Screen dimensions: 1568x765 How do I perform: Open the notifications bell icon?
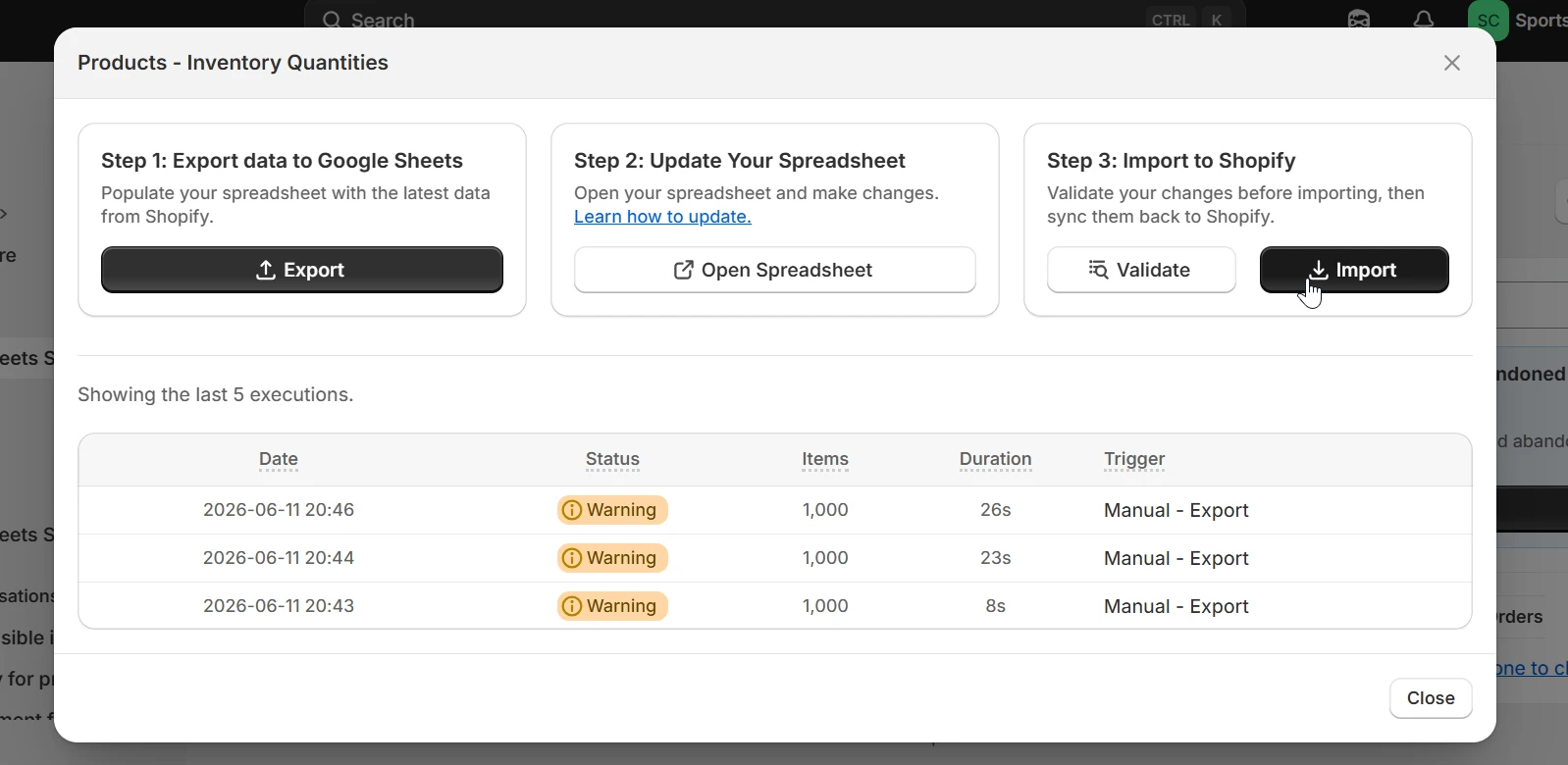[1425, 19]
